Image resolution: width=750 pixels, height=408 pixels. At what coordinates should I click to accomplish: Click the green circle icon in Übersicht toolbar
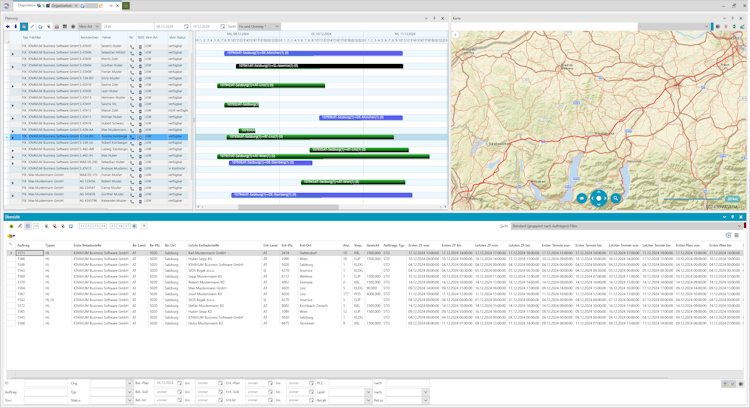11,226
